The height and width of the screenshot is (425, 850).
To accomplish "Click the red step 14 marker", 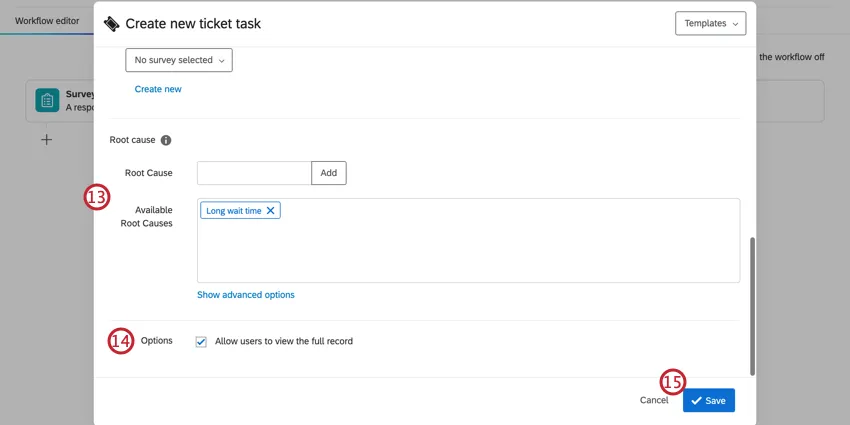I will coord(120,341).
